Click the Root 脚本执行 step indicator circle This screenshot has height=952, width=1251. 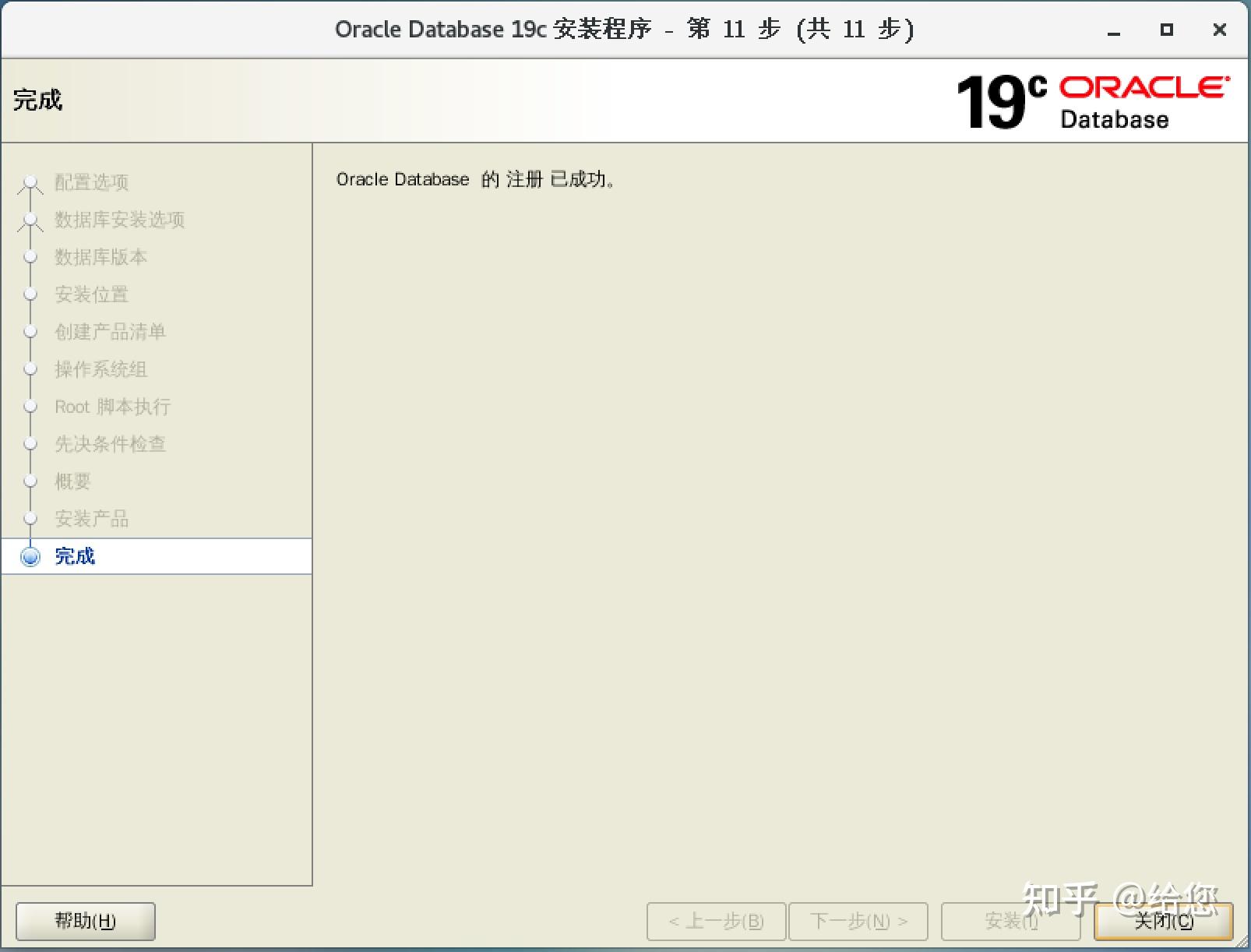pos(30,406)
